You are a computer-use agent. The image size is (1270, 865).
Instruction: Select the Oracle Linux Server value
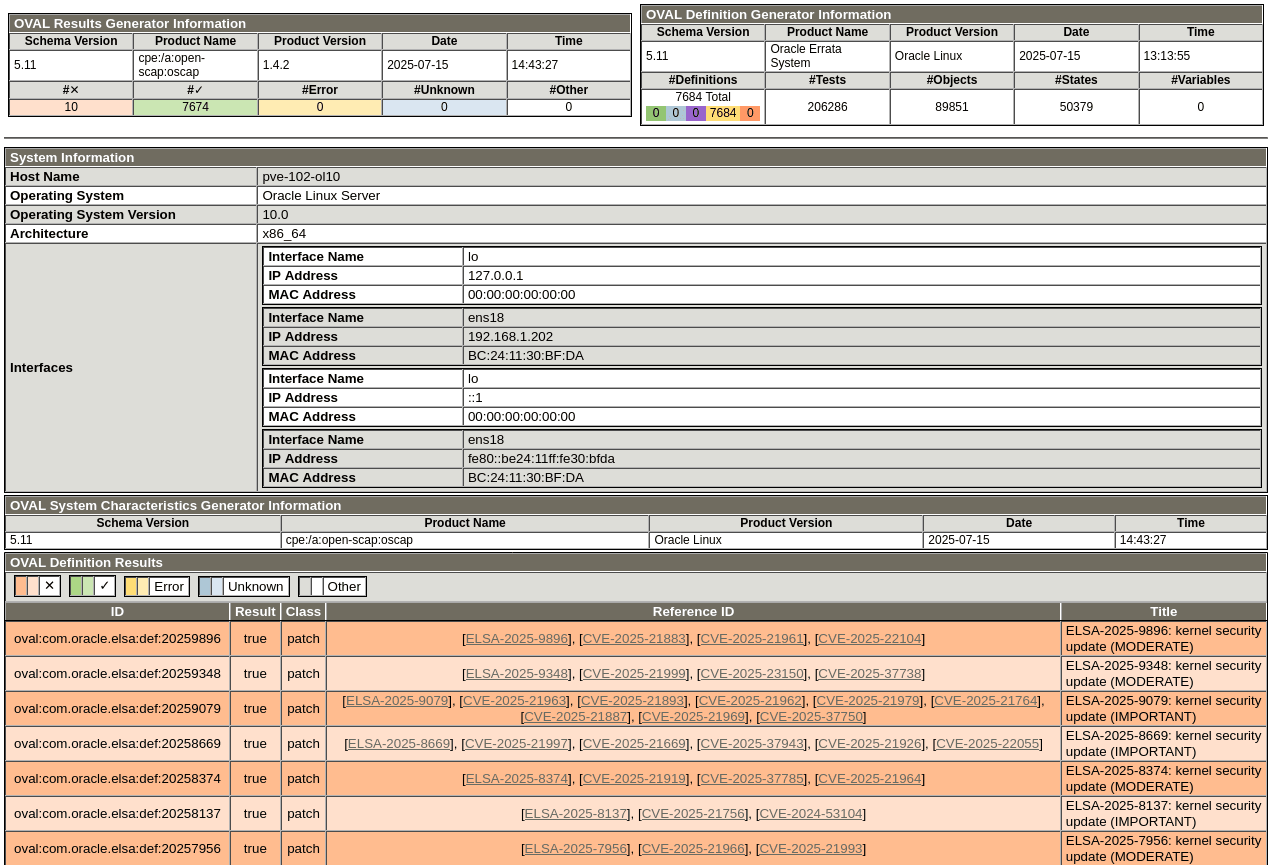click(321, 196)
